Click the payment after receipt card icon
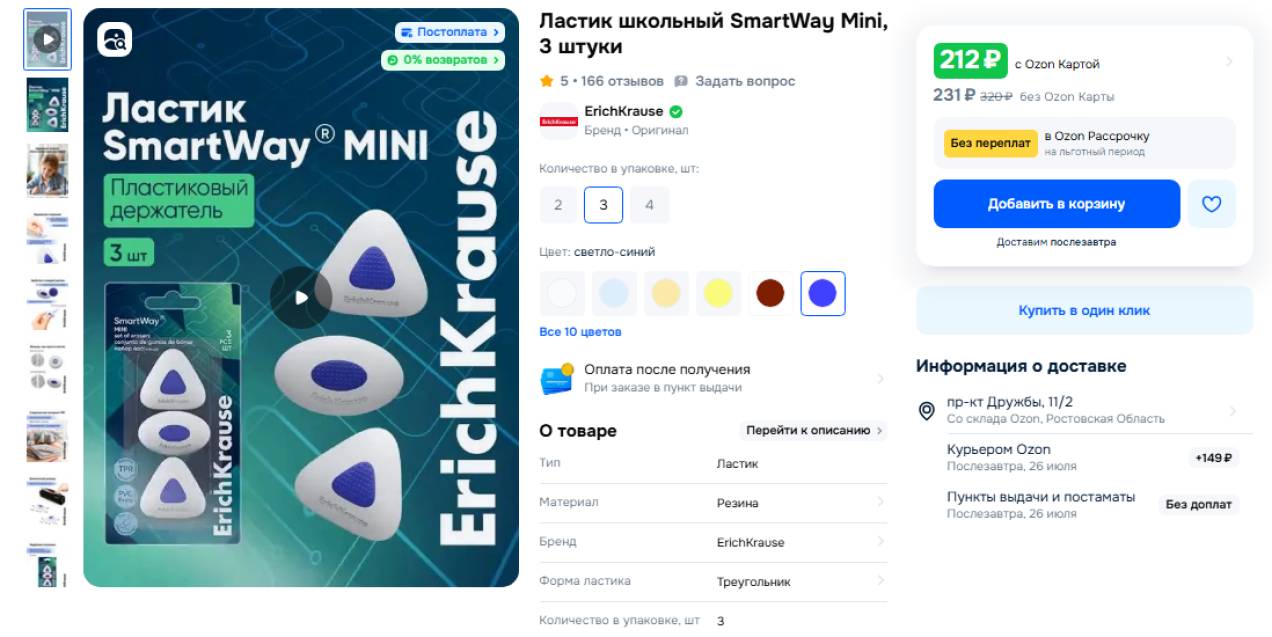1272x637 pixels. (557, 378)
